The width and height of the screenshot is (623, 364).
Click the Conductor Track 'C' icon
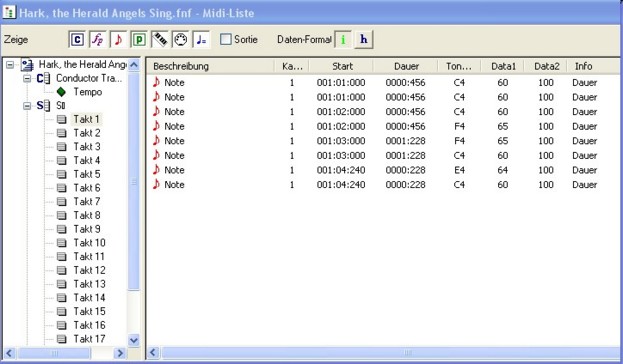pyautogui.click(x=43, y=78)
